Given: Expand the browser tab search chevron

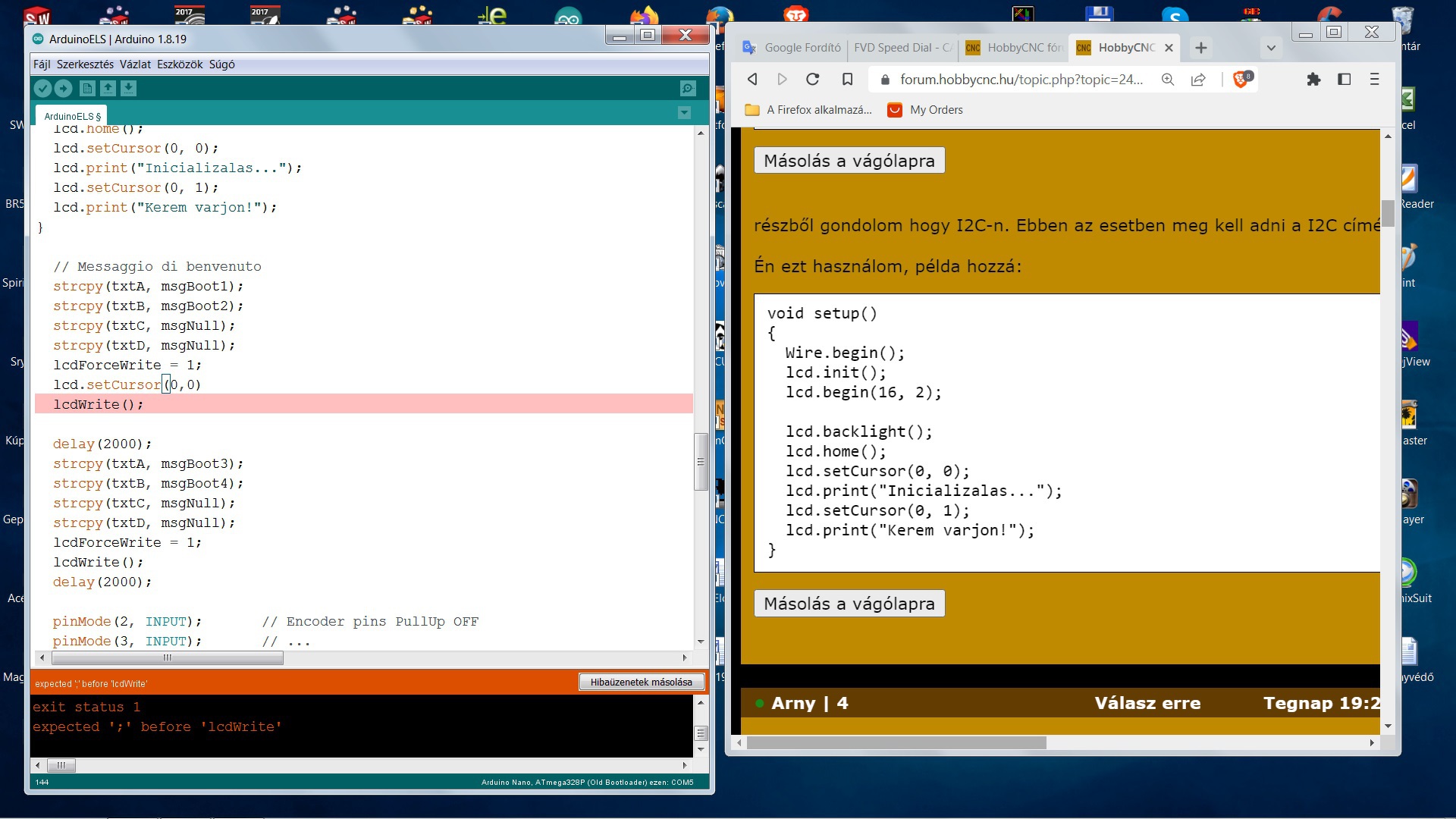Looking at the screenshot, I should pyautogui.click(x=1271, y=48).
